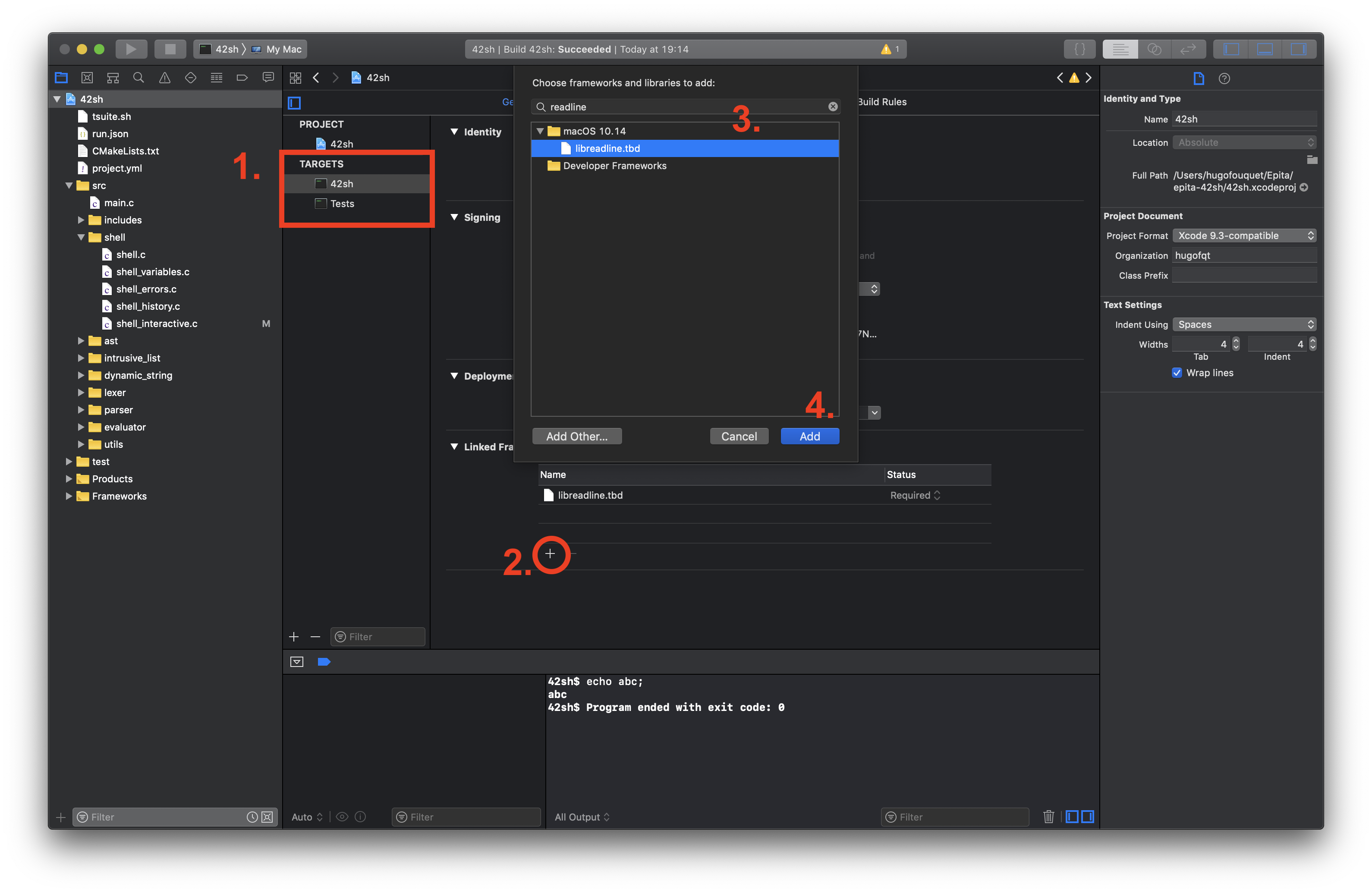Screen dimensions: 1372x893
Task: Open the report navigator
Action: (x=268, y=77)
